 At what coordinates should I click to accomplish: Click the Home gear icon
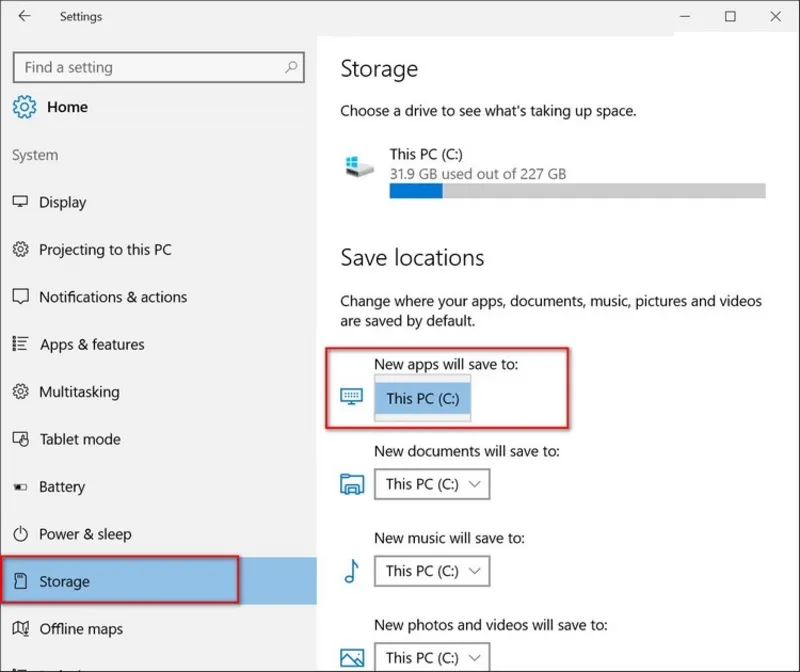[x=24, y=107]
